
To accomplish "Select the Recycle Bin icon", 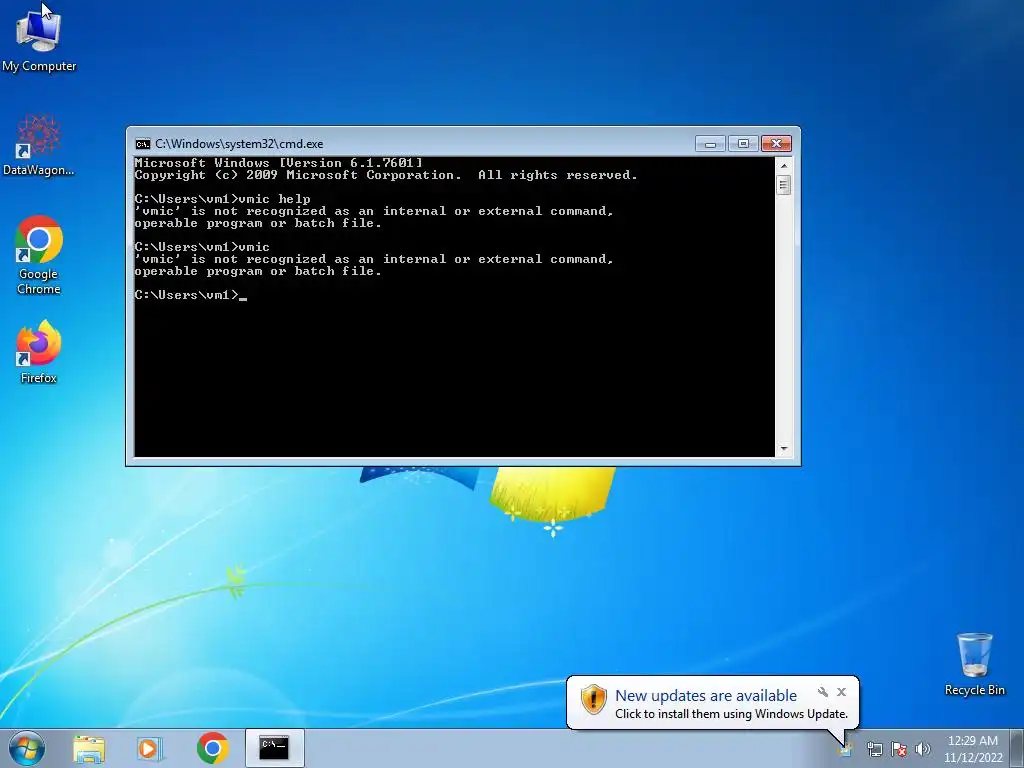I will (974, 664).
